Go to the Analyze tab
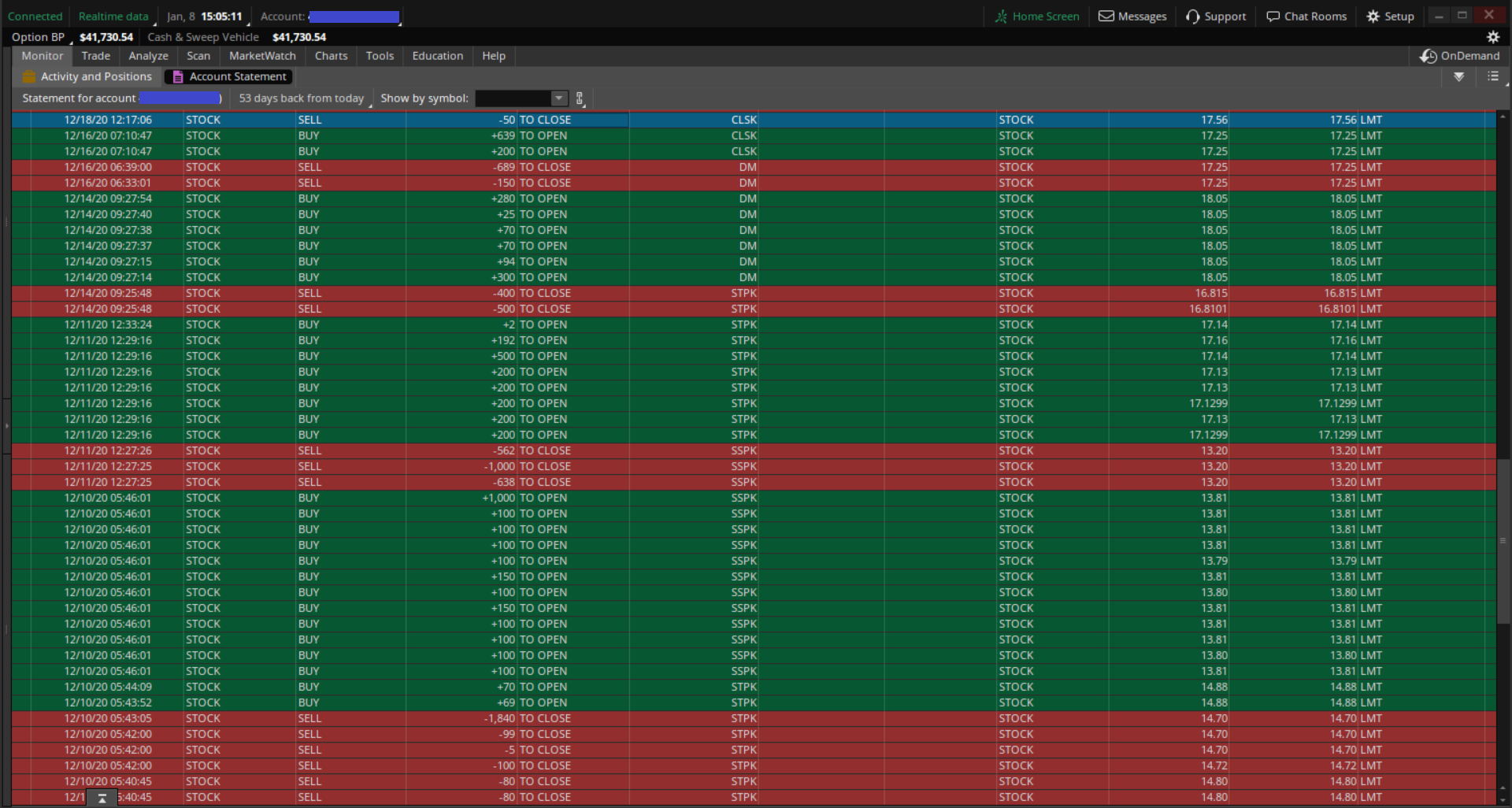The height and width of the screenshot is (808, 1512). pos(149,56)
